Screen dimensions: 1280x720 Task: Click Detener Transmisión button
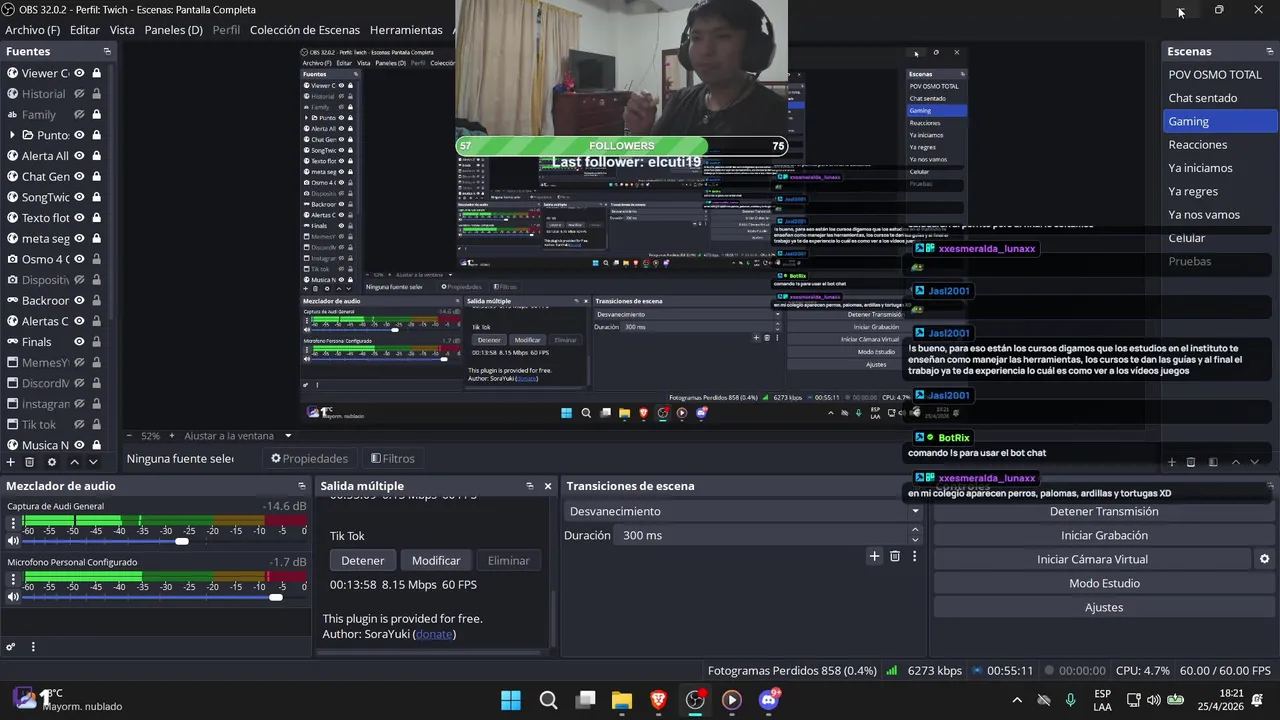[x=1104, y=511]
